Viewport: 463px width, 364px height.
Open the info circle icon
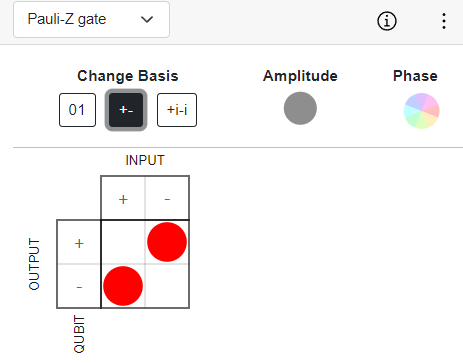(x=387, y=21)
